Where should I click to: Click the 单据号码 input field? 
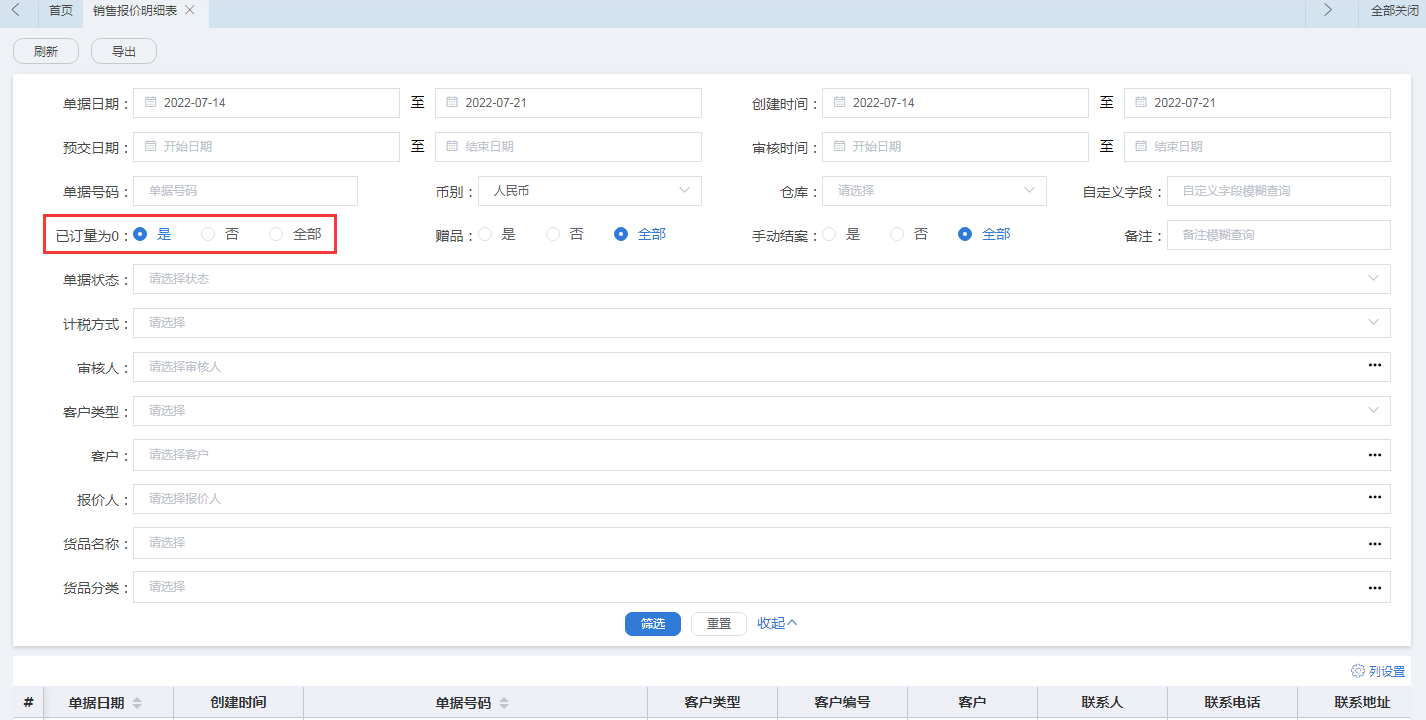245,190
